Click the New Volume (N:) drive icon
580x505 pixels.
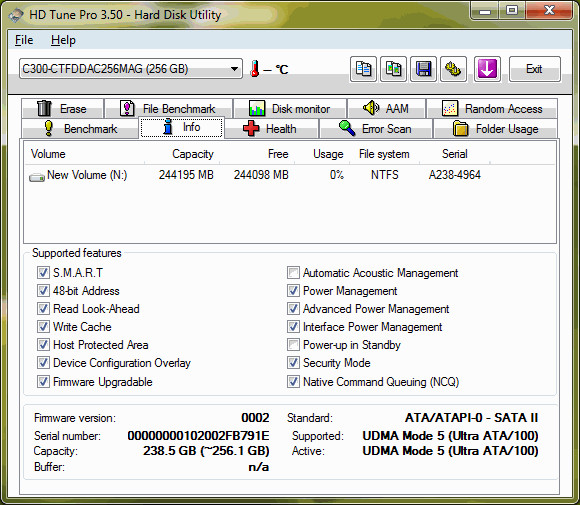pos(37,178)
